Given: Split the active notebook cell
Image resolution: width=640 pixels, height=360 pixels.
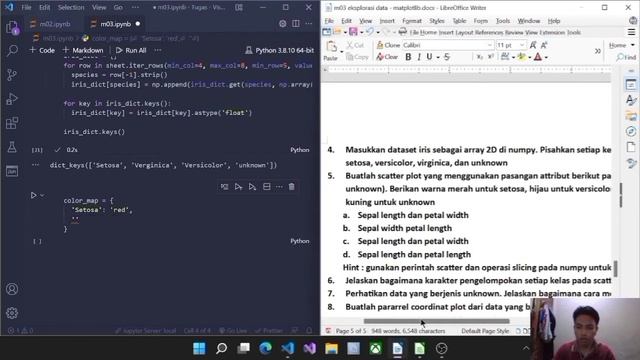Looking at the screenshot, I should click(267, 187).
